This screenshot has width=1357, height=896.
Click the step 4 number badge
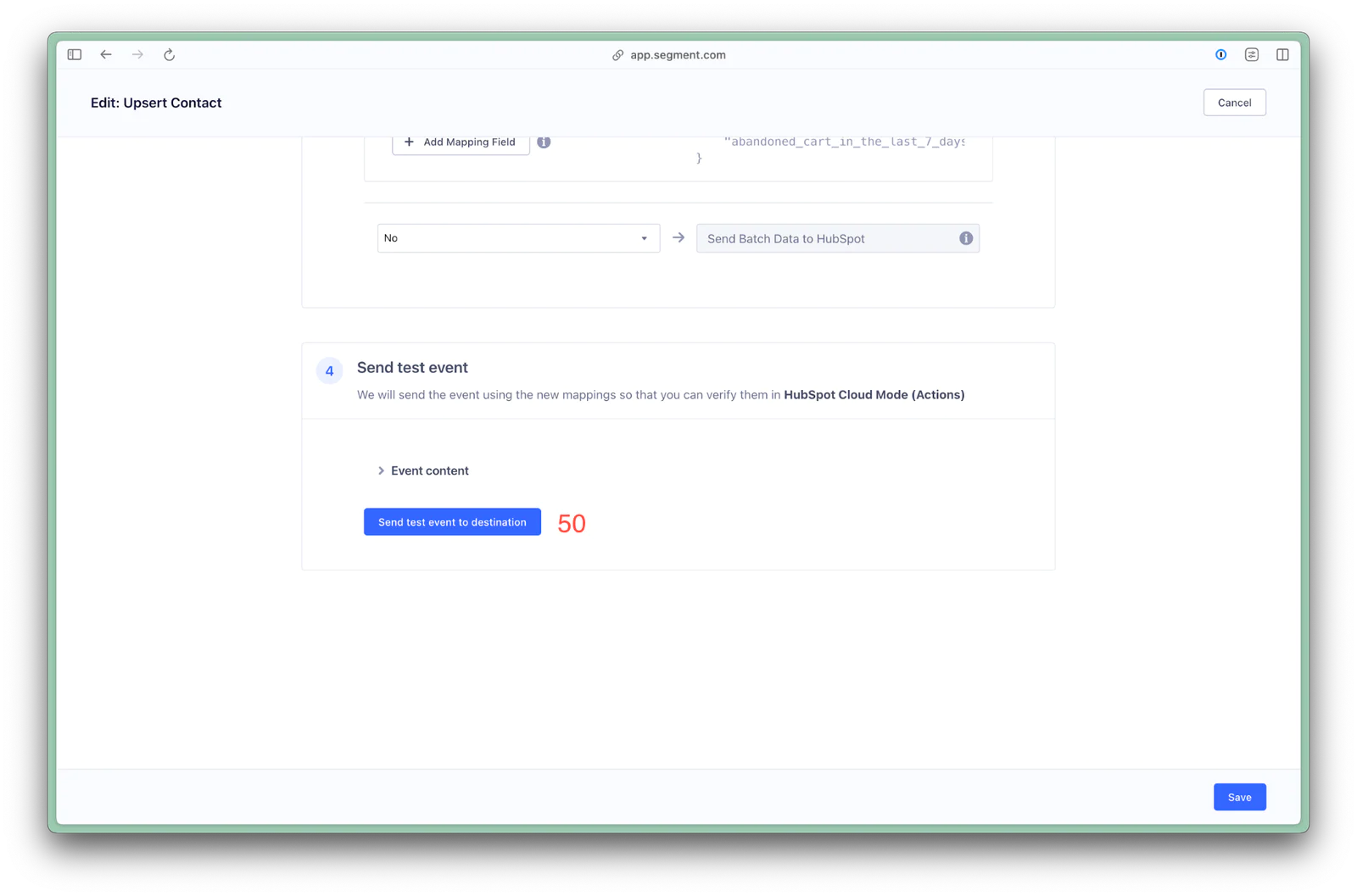coord(330,371)
